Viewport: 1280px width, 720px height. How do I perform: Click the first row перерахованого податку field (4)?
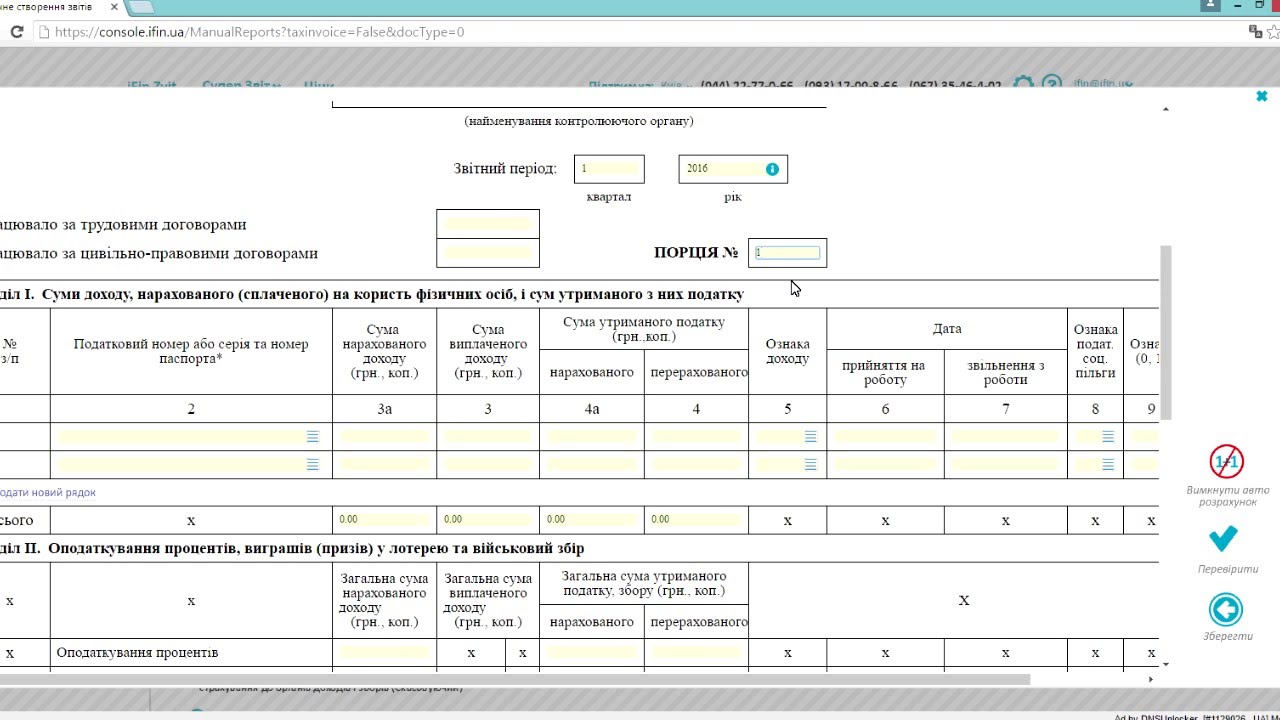pos(696,437)
